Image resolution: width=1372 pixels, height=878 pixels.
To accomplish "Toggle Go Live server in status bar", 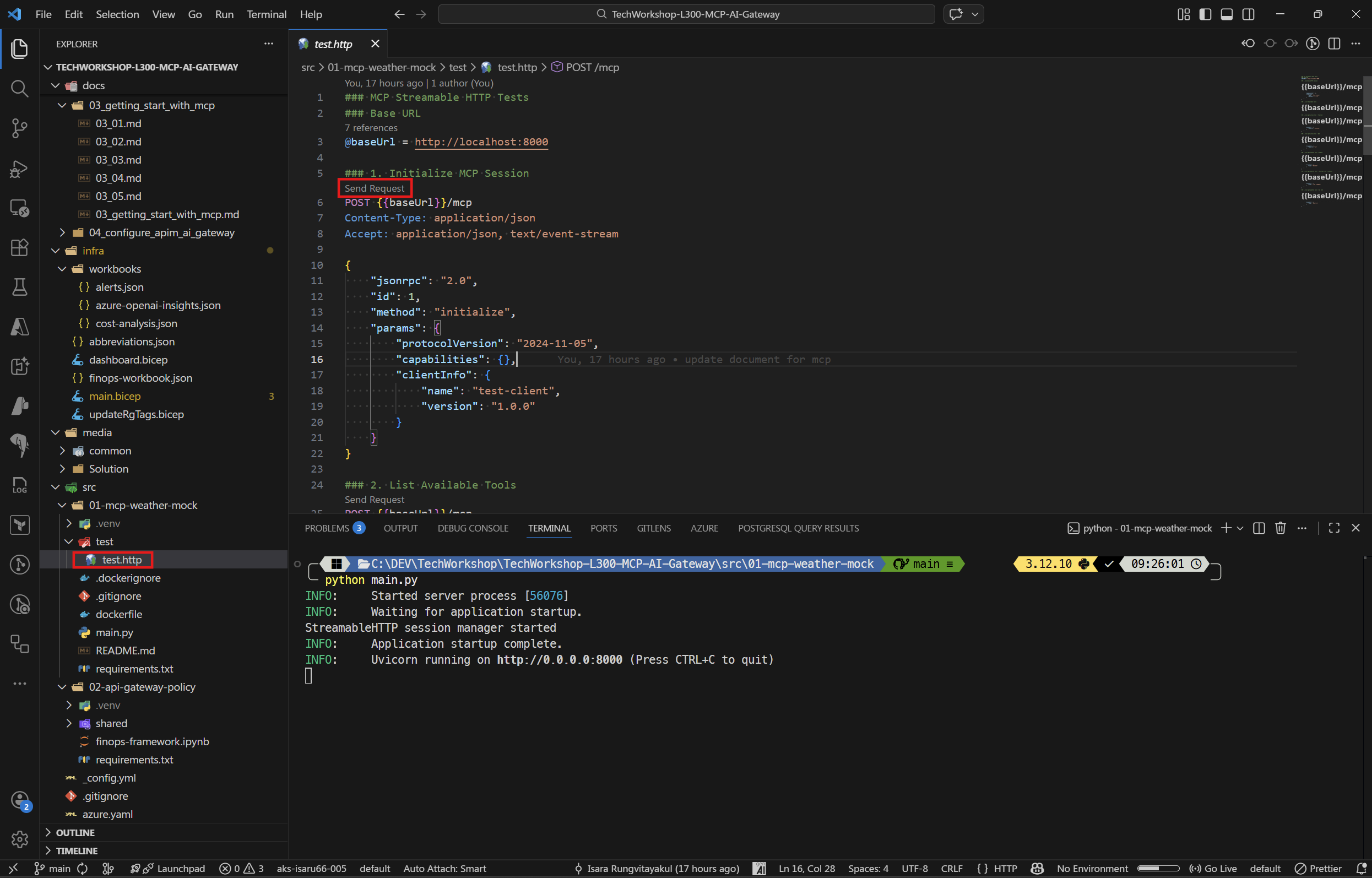I will pyautogui.click(x=1213, y=868).
